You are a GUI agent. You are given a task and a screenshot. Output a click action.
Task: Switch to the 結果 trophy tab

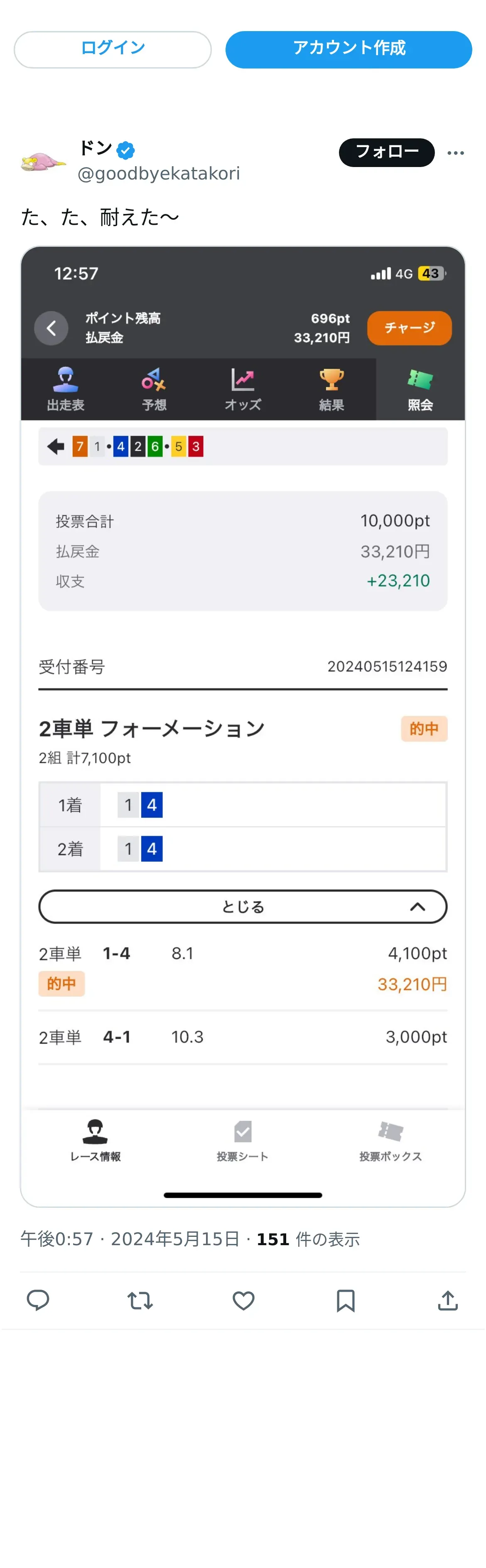pyautogui.click(x=331, y=389)
